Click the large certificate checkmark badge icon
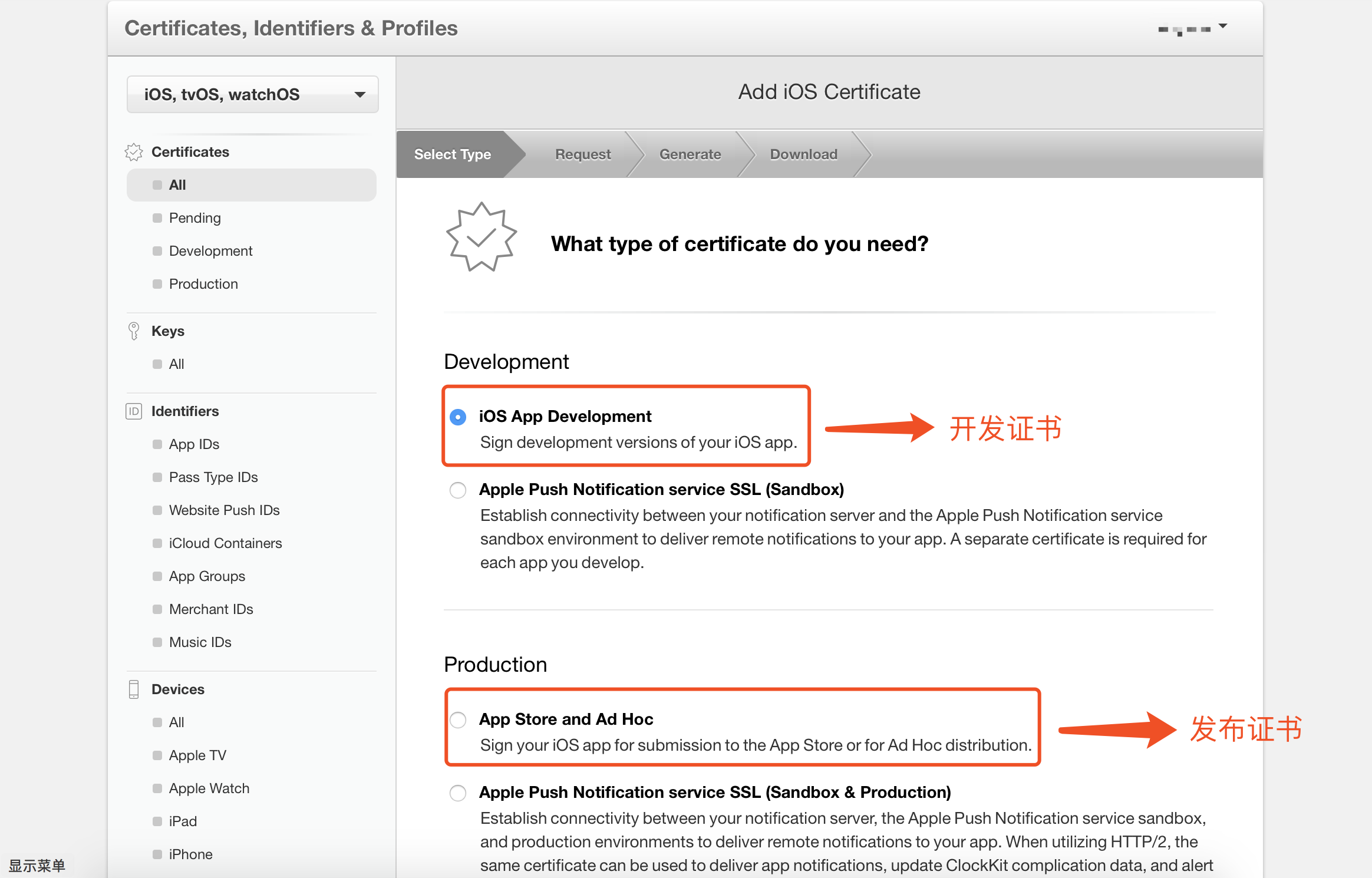The height and width of the screenshot is (878, 1372). 481,237
